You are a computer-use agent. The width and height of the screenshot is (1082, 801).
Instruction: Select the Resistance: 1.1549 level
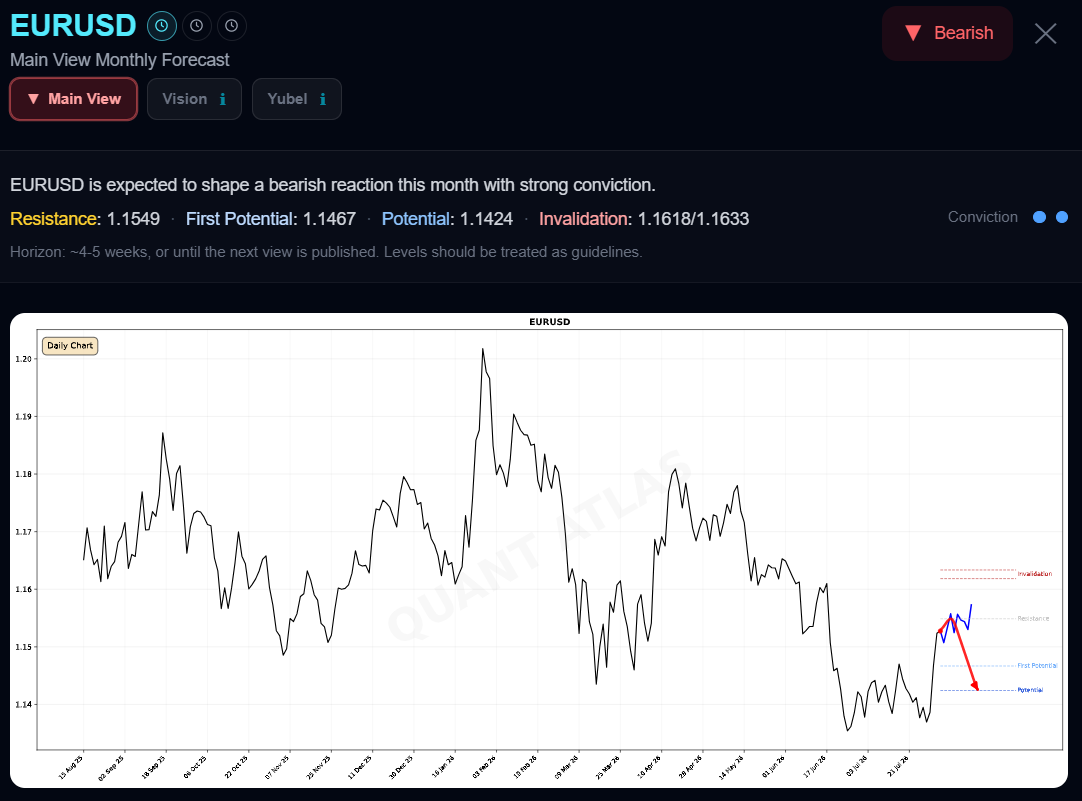coord(85,219)
